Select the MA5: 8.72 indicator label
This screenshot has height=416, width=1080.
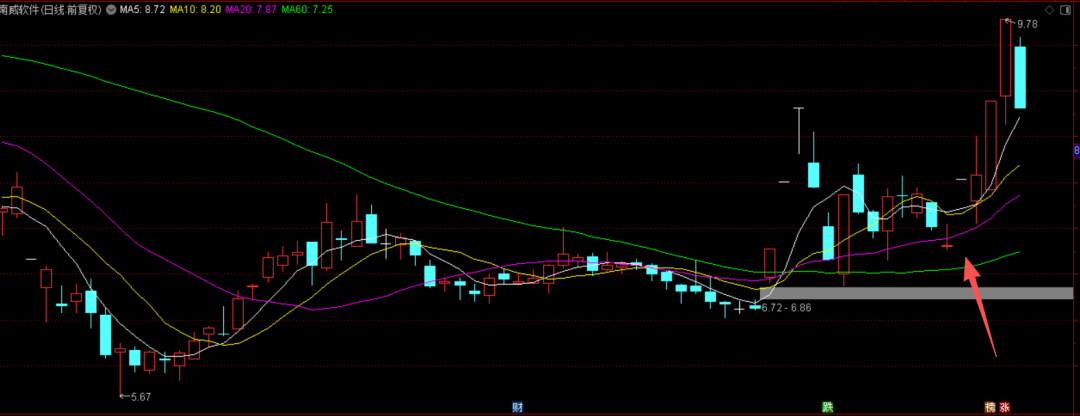click(141, 10)
